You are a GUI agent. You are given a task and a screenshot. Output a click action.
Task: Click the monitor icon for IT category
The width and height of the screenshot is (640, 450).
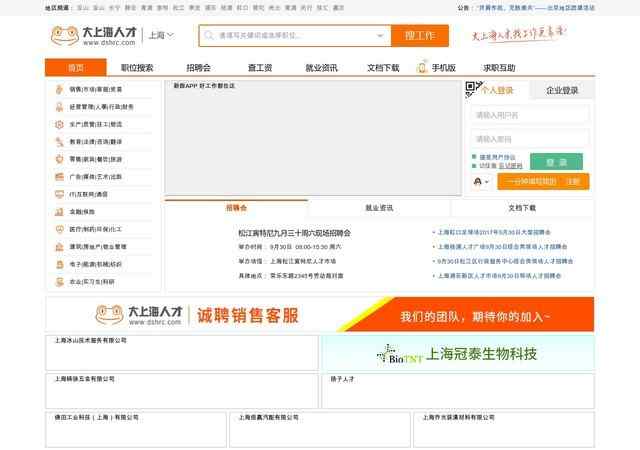tap(60, 194)
